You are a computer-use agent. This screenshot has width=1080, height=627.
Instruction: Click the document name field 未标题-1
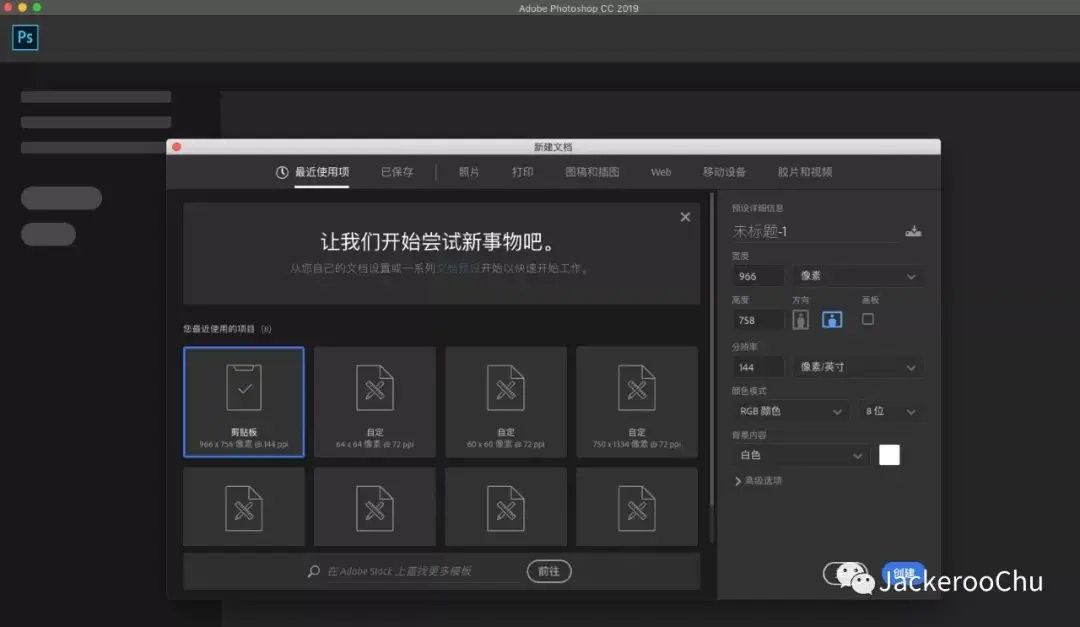coord(816,232)
